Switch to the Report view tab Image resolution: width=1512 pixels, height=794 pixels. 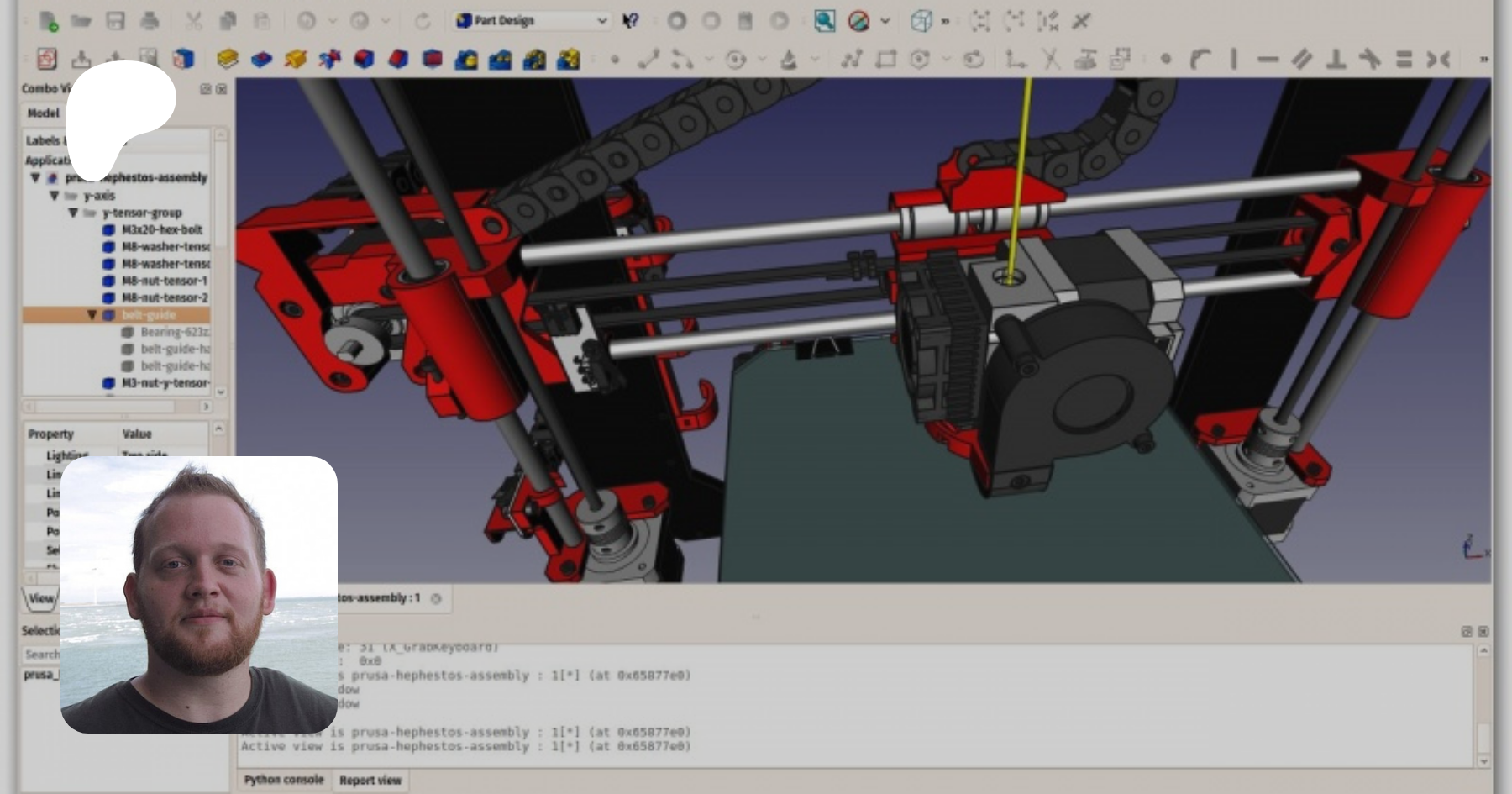[370, 780]
